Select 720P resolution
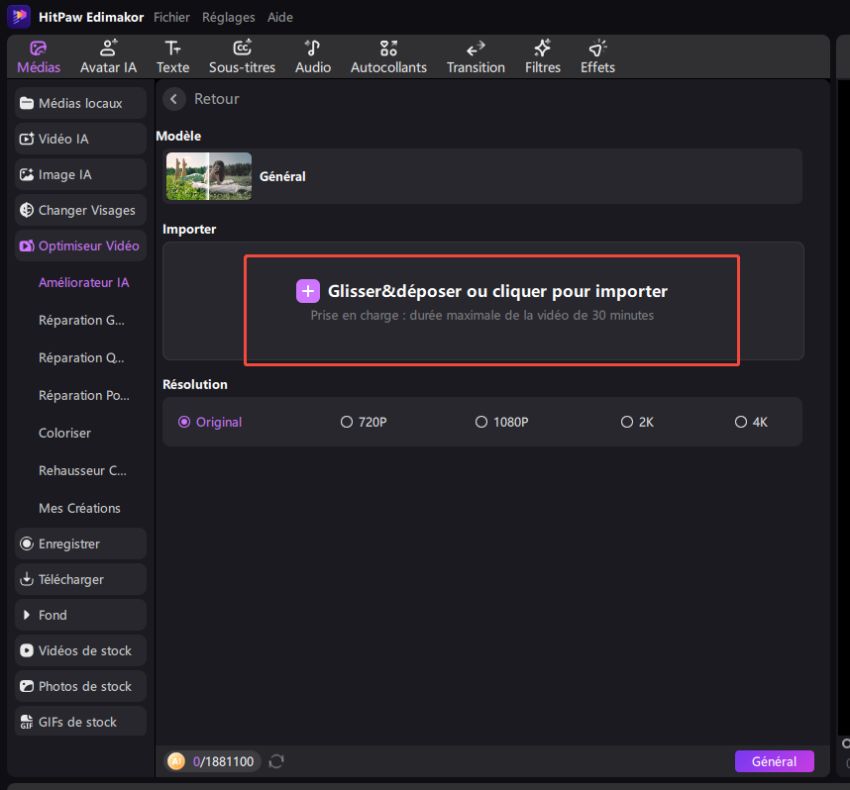This screenshot has width=850, height=790. point(363,422)
